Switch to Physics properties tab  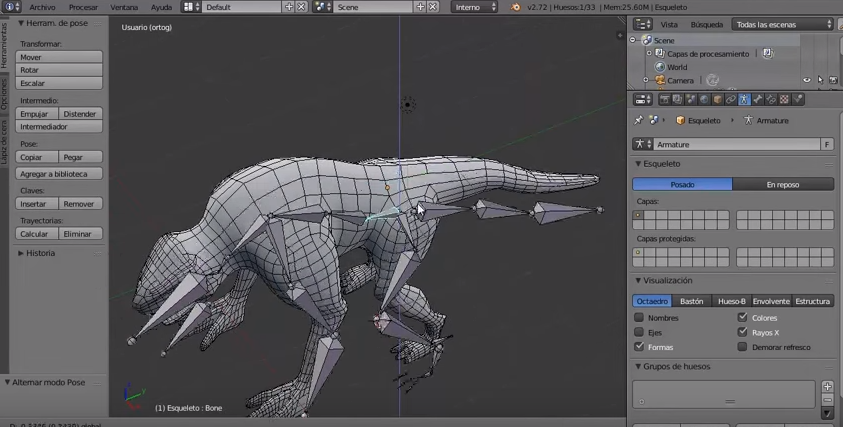point(798,99)
